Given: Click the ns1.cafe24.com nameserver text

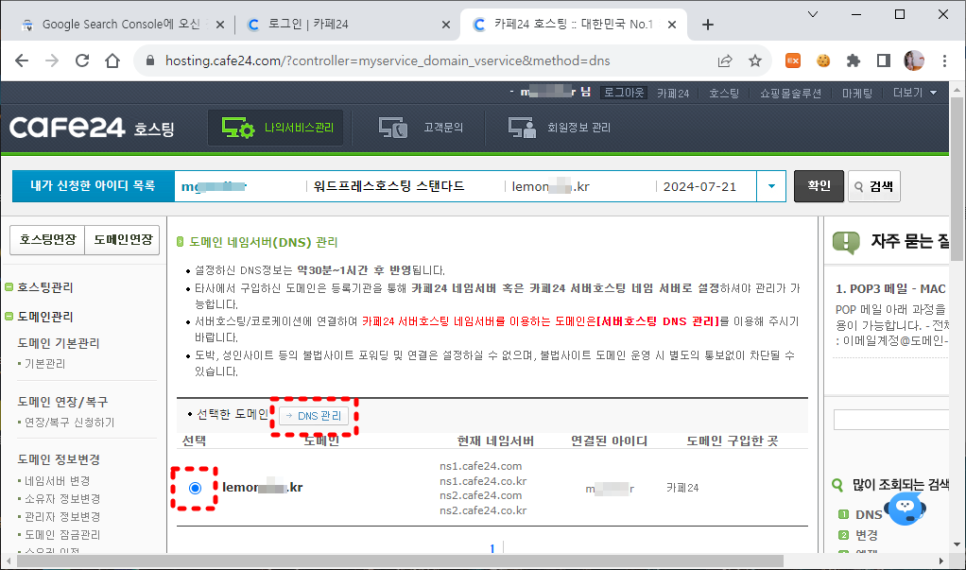Looking at the screenshot, I should click(481, 466).
